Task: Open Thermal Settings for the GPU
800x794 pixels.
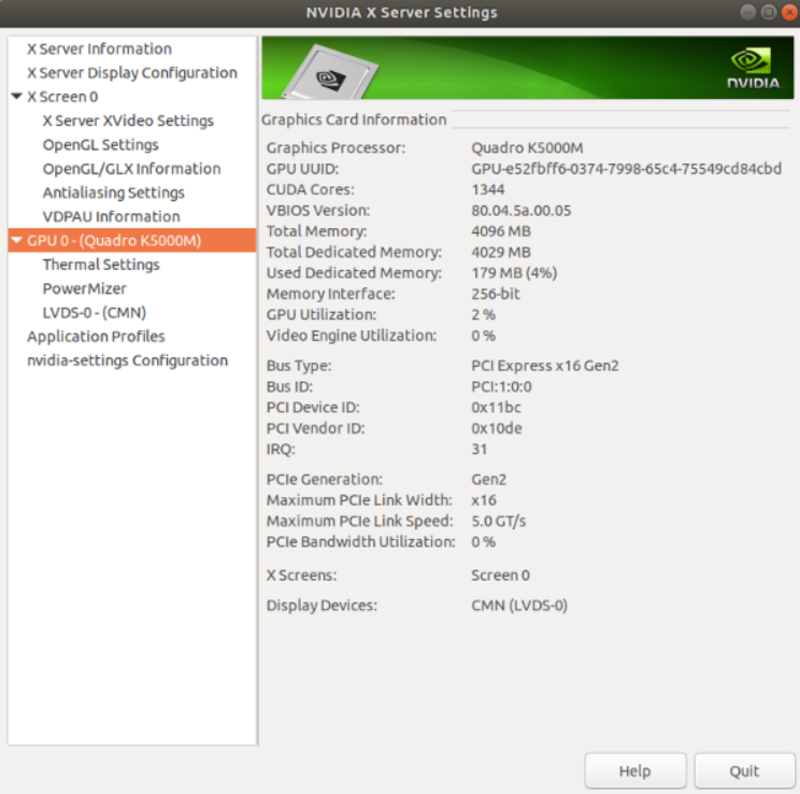Action: pyautogui.click(x=101, y=265)
